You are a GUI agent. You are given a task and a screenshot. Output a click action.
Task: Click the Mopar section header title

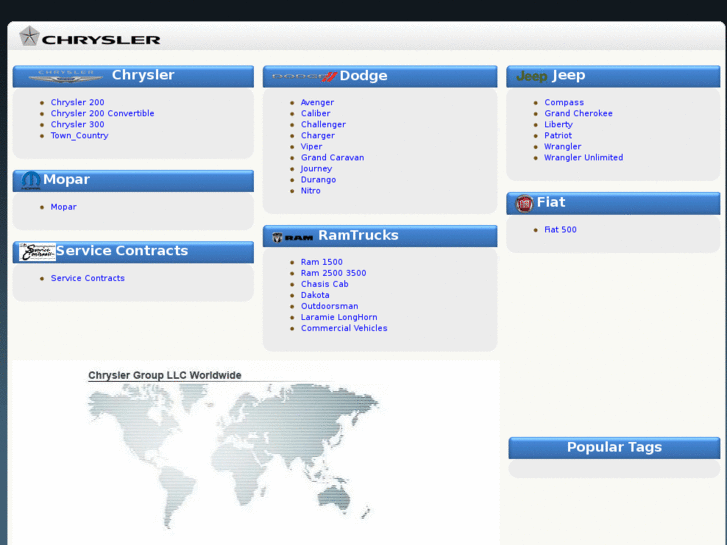[66, 180]
